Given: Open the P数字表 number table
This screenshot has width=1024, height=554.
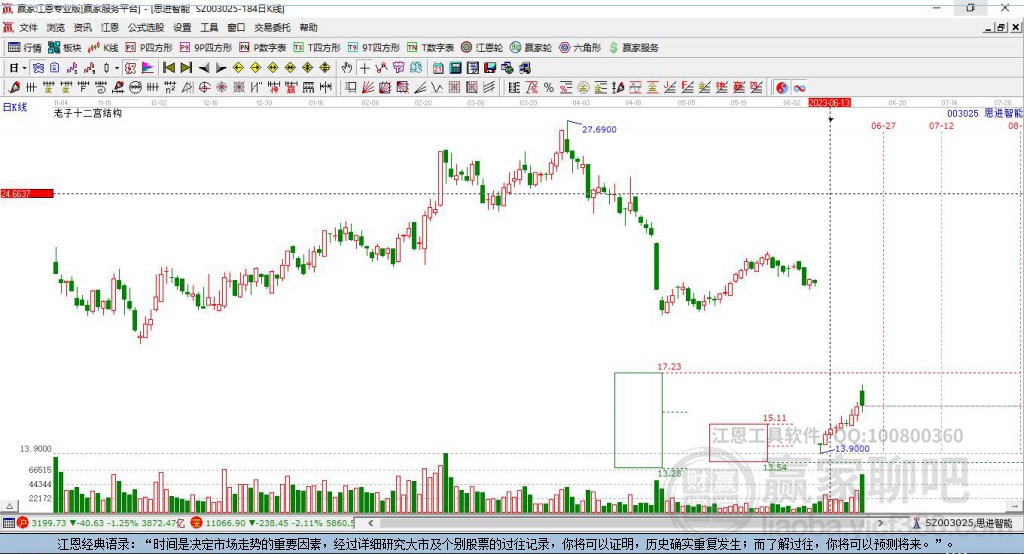Looking at the screenshot, I should (x=263, y=48).
